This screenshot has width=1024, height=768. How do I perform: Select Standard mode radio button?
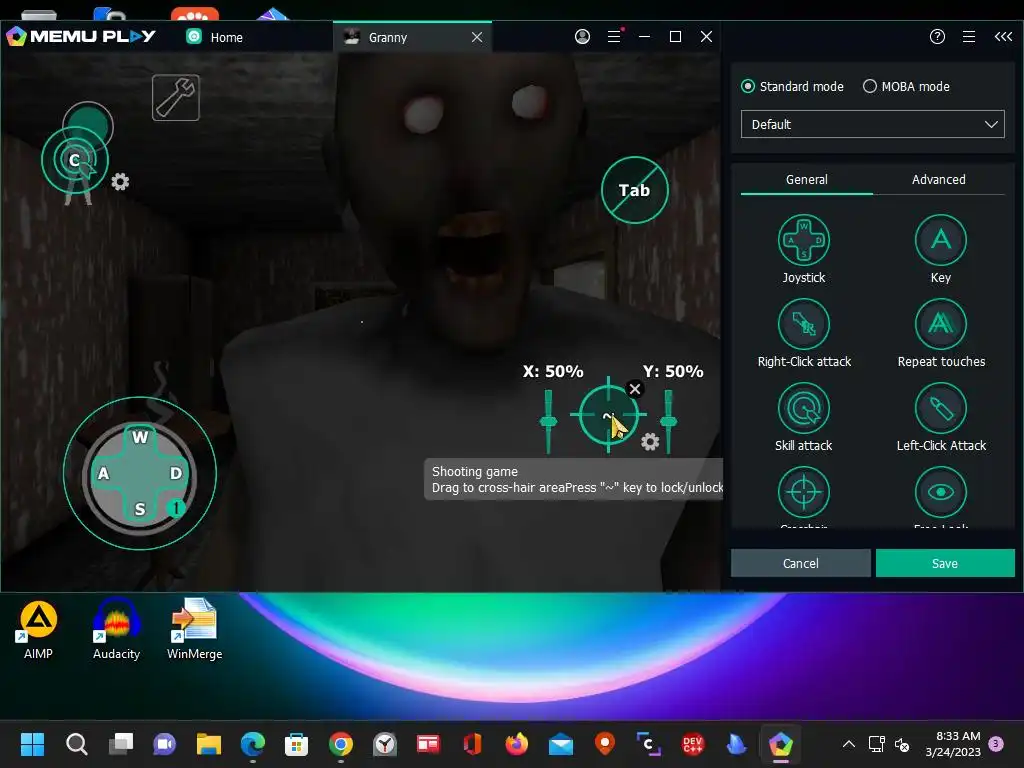click(x=748, y=86)
